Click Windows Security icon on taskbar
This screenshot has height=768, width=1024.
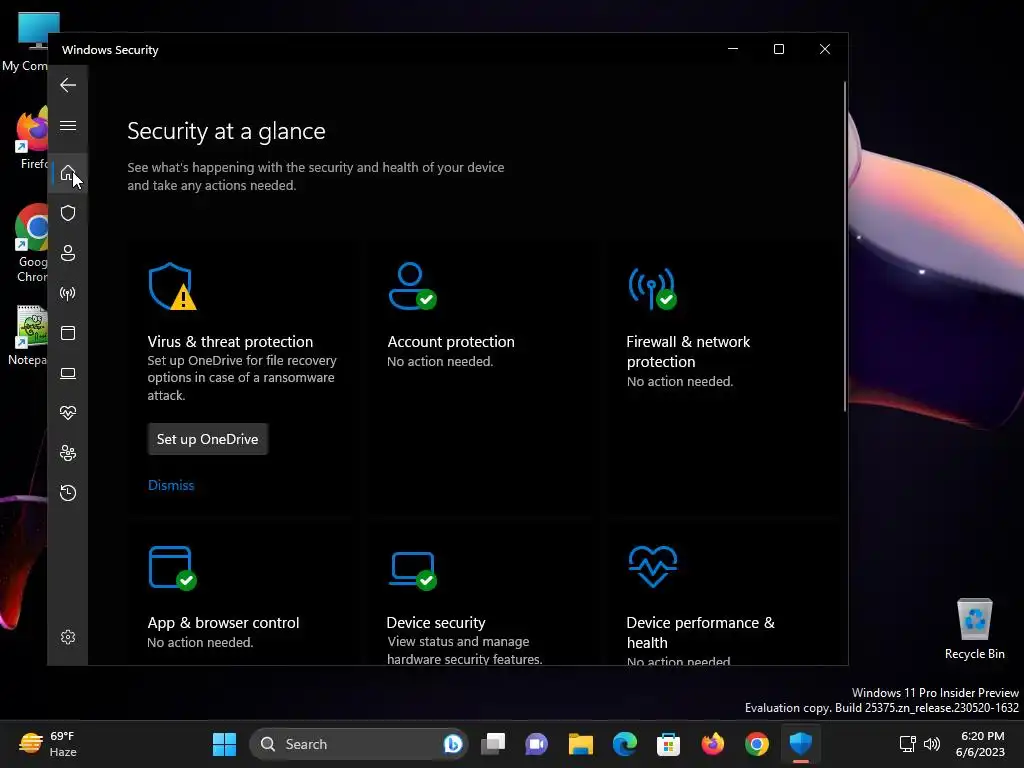tap(801, 744)
